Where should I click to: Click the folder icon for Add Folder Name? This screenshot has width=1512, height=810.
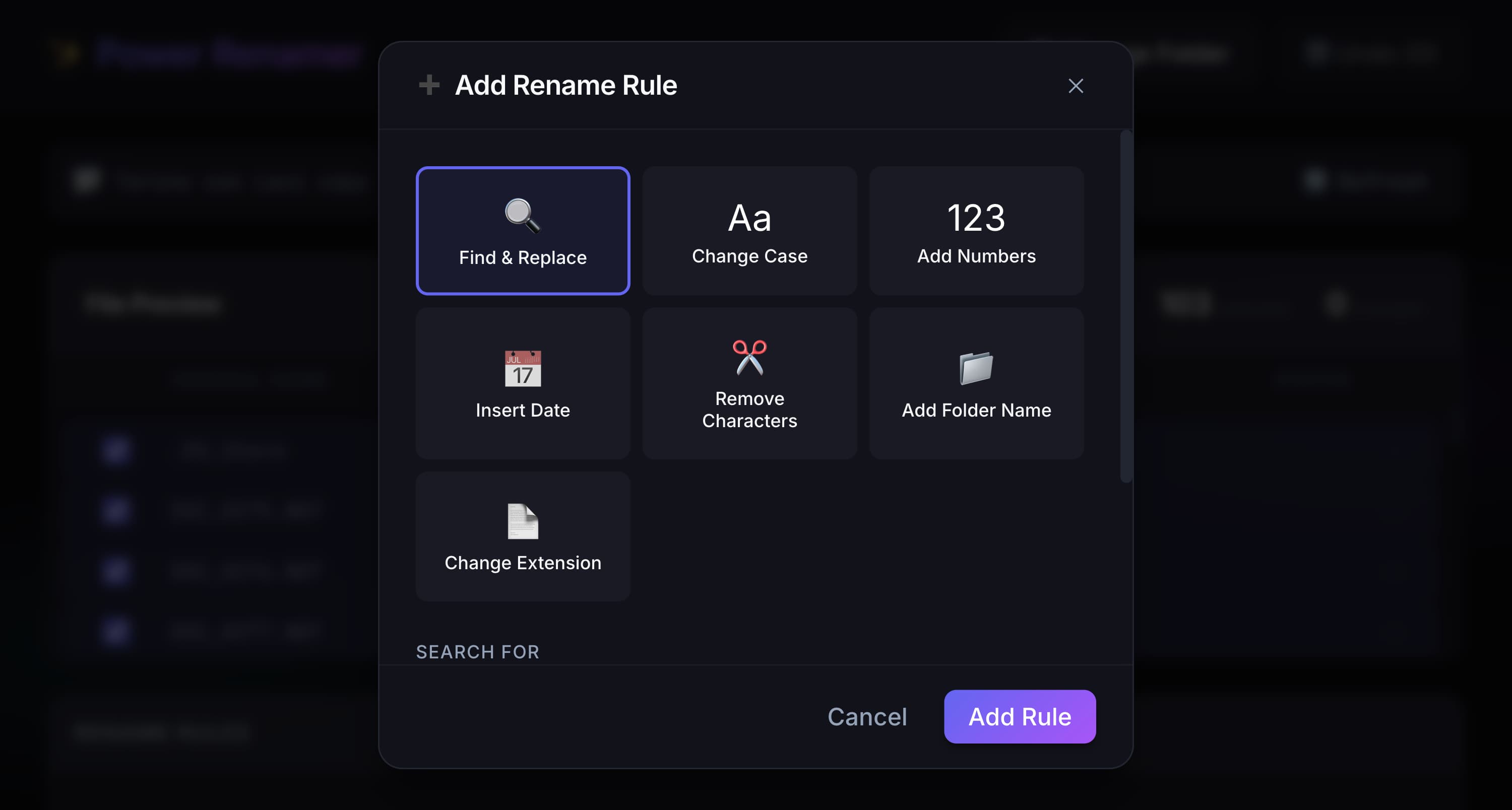tap(976, 368)
